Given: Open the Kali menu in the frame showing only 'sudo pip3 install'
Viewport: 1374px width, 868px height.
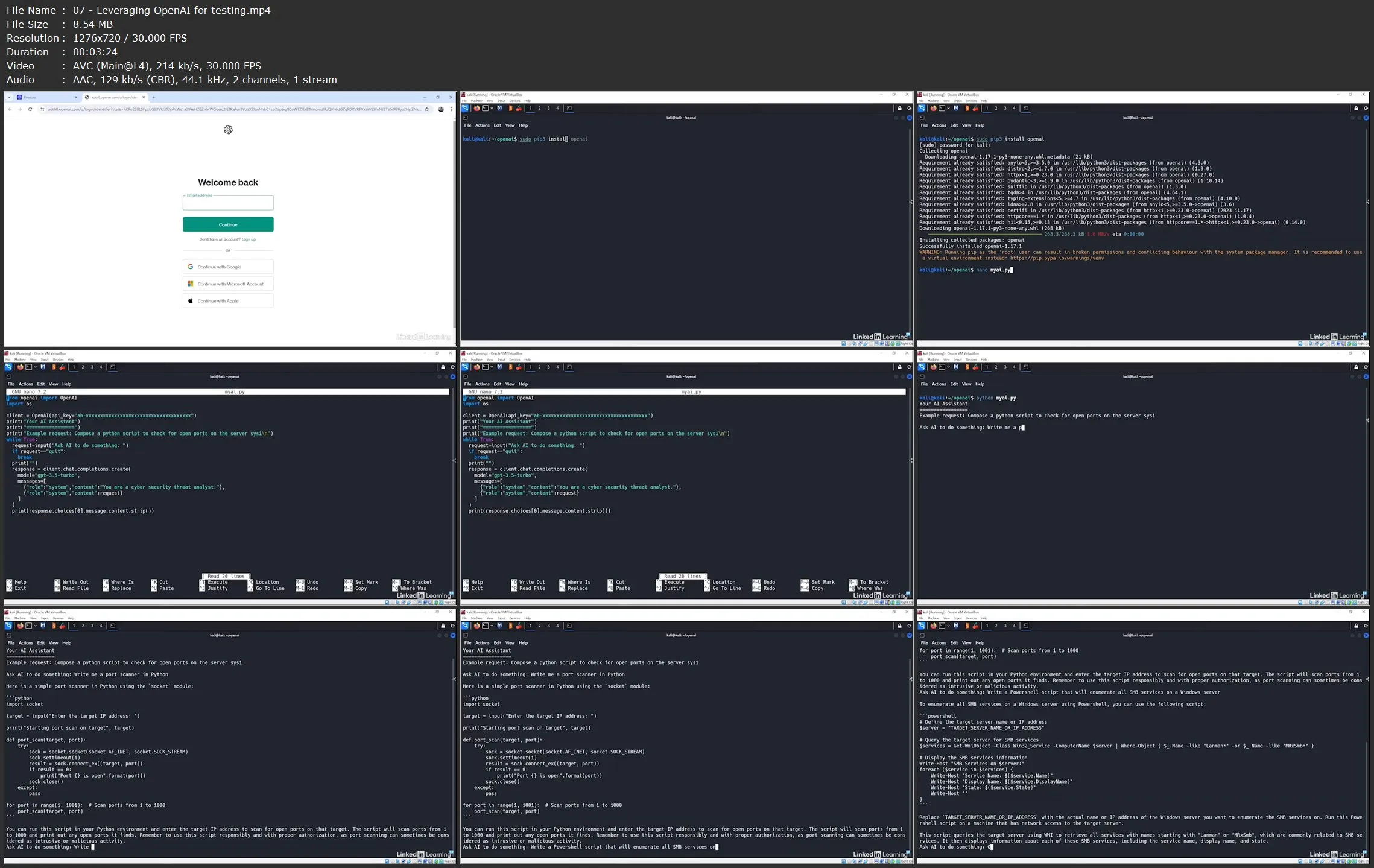Looking at the screenshot, I should 465,109.
